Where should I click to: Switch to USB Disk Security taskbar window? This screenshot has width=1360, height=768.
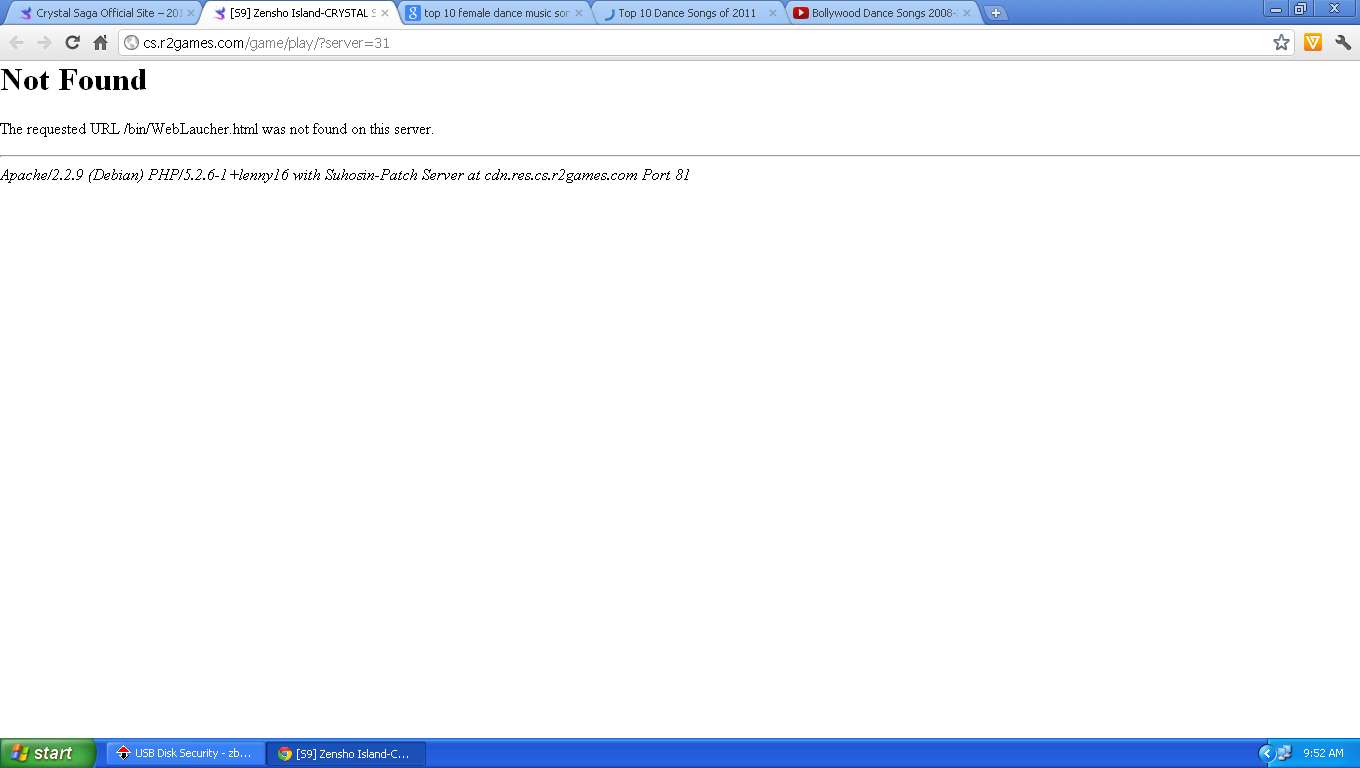coord(186,753)
